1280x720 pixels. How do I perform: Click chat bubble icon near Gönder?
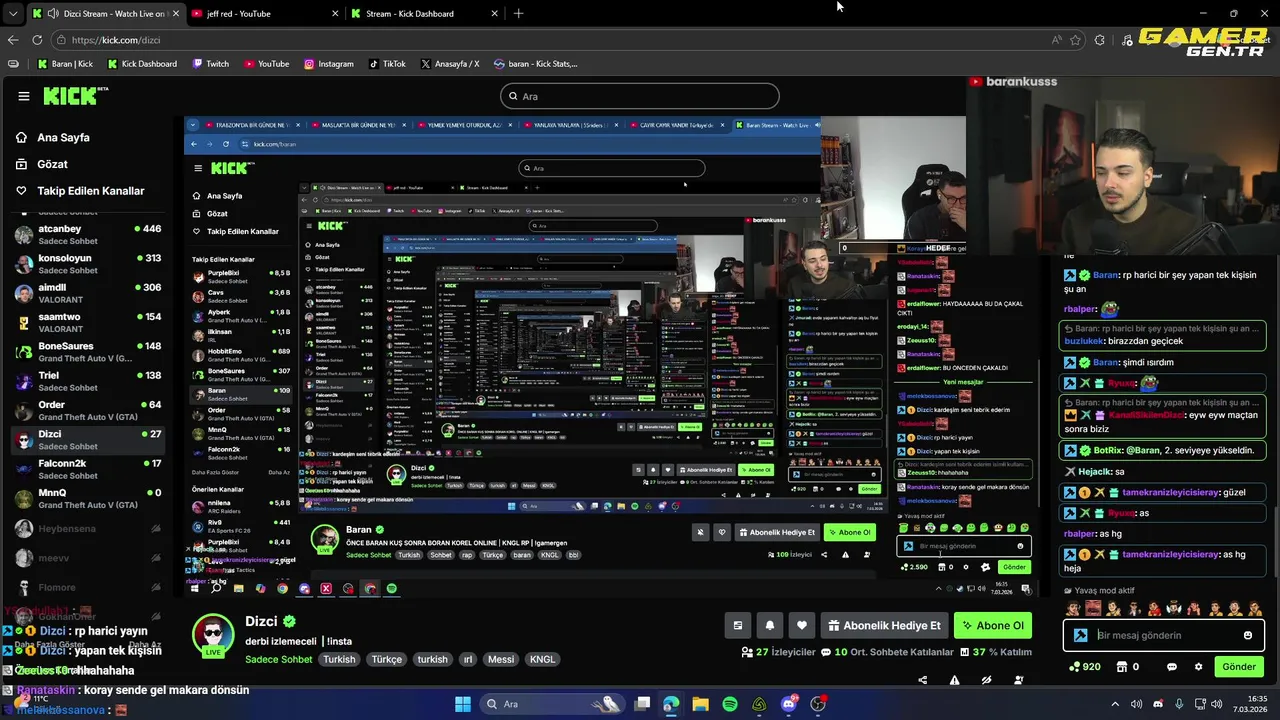pos(1171,667)
